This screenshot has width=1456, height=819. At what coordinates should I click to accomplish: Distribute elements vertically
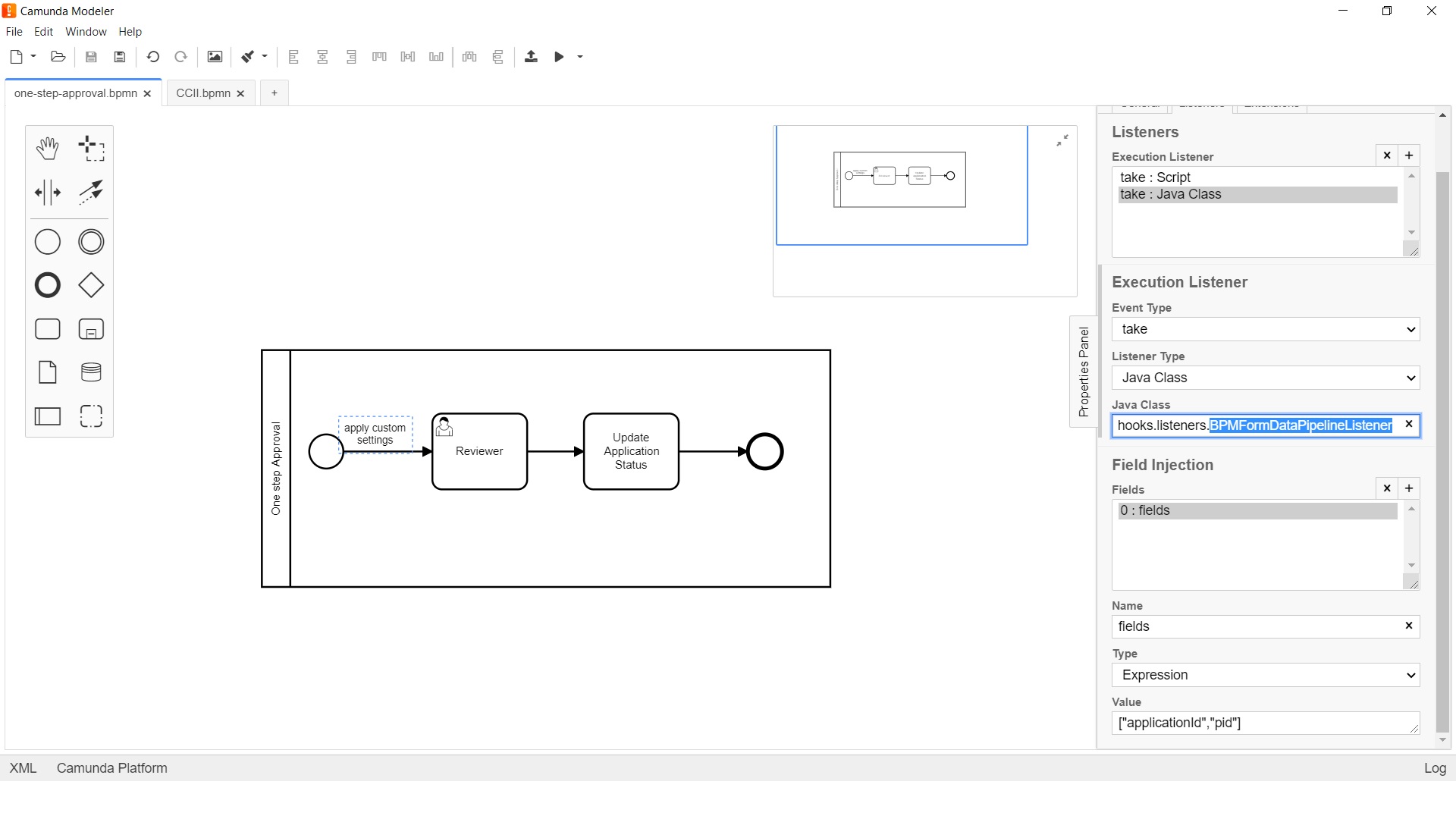pyautogui.click(x=498, y=57)
